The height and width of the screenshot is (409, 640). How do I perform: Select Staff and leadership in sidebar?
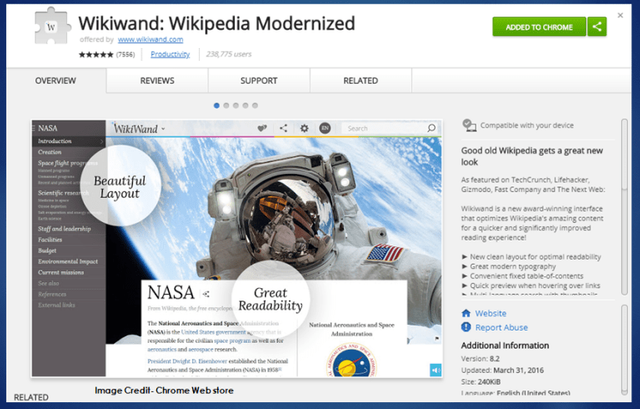pyautogui.click(x=64, y=229)
